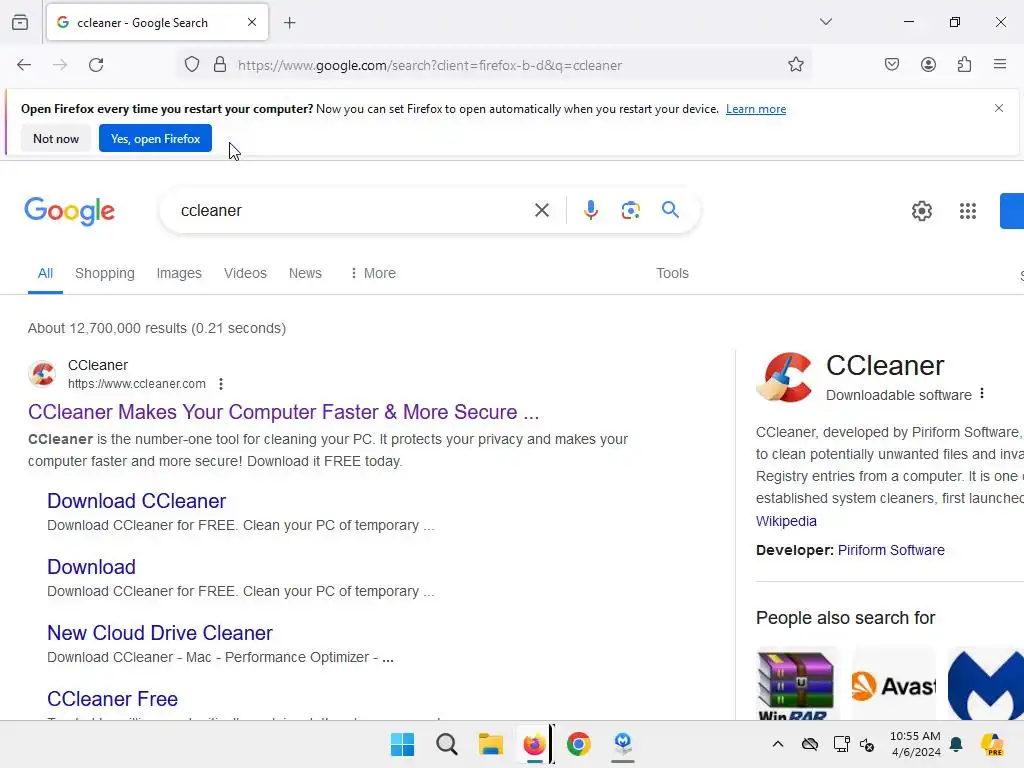Open Piriform Software developer link

pos(891,550)
